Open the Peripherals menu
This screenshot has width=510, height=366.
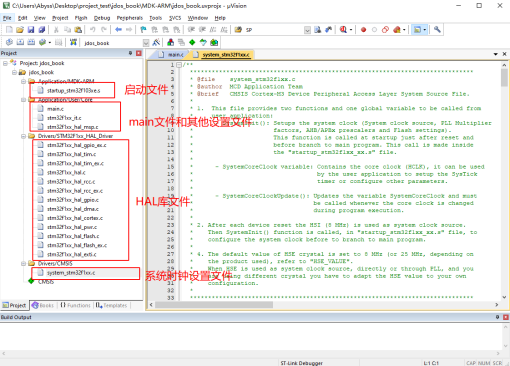click(x=130, y=18)
